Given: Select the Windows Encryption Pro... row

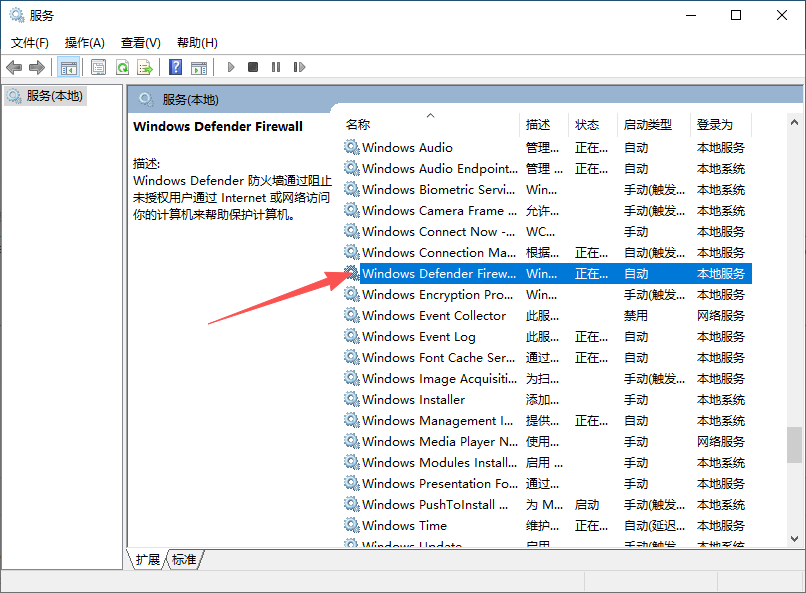Looking at the screenshot, I should (x=547, y=294).
